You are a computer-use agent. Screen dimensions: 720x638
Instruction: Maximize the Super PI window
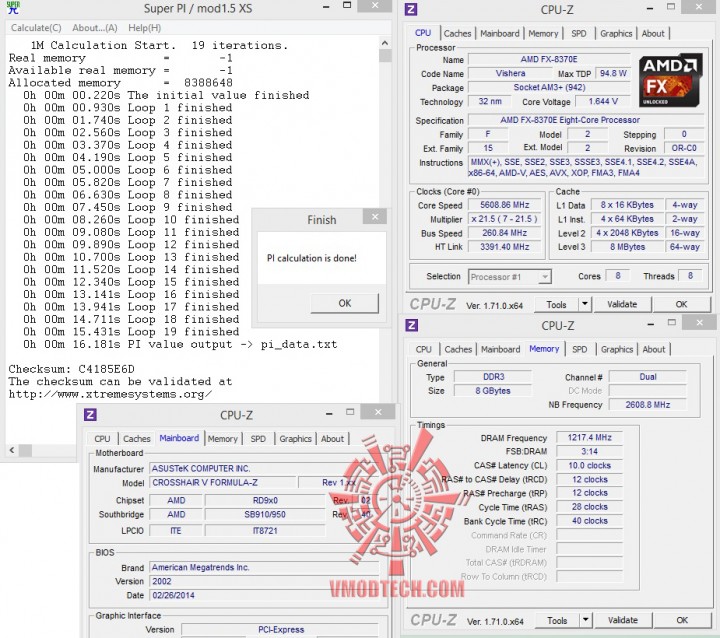coord(347,6)
